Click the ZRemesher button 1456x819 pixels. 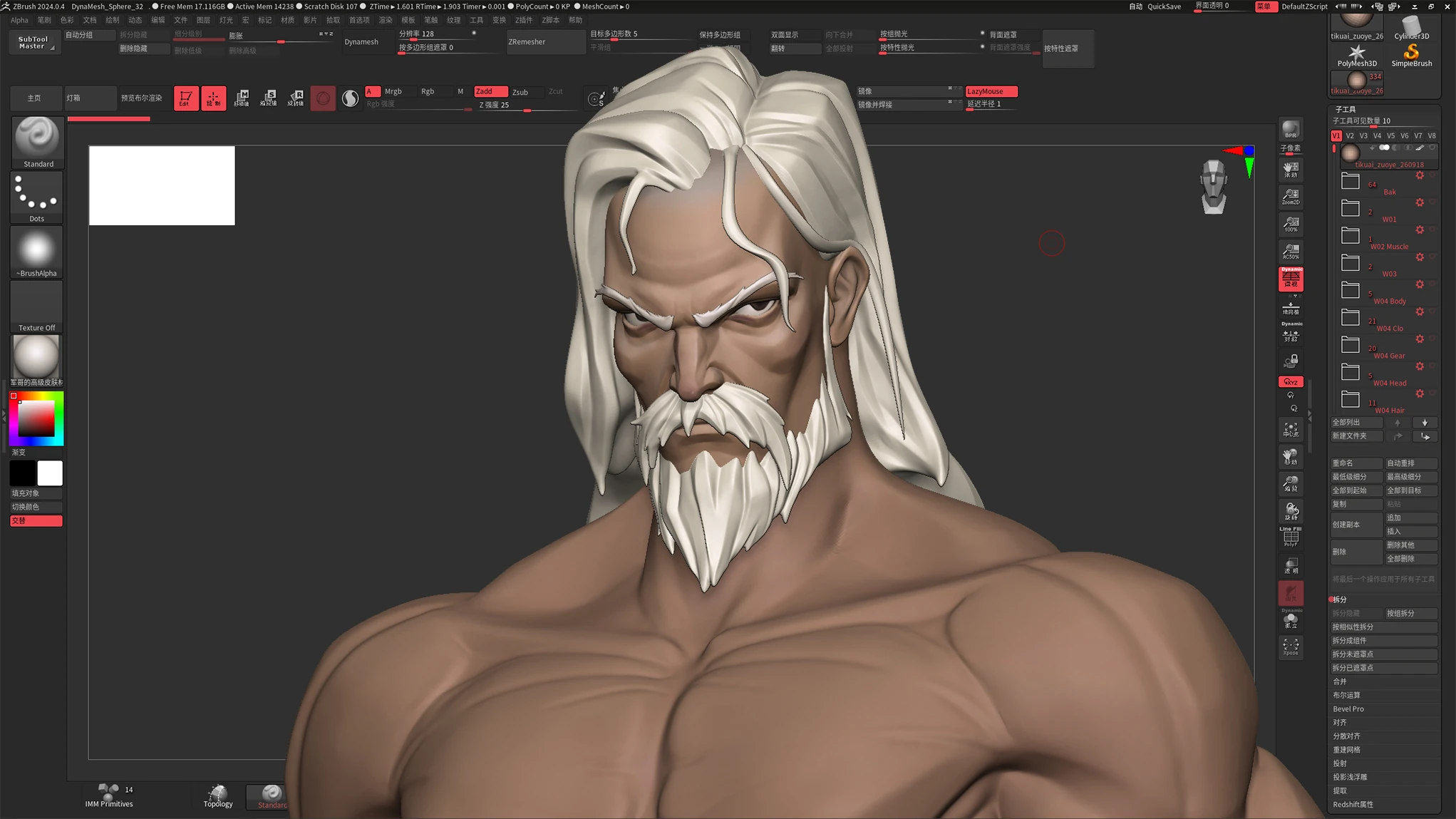pyautogui.click(x=545, y=42)
